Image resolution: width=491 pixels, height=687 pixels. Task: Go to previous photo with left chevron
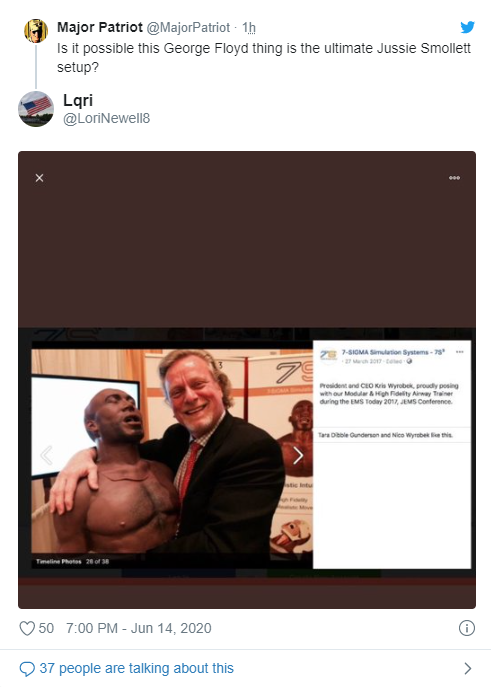click(46, 456)
